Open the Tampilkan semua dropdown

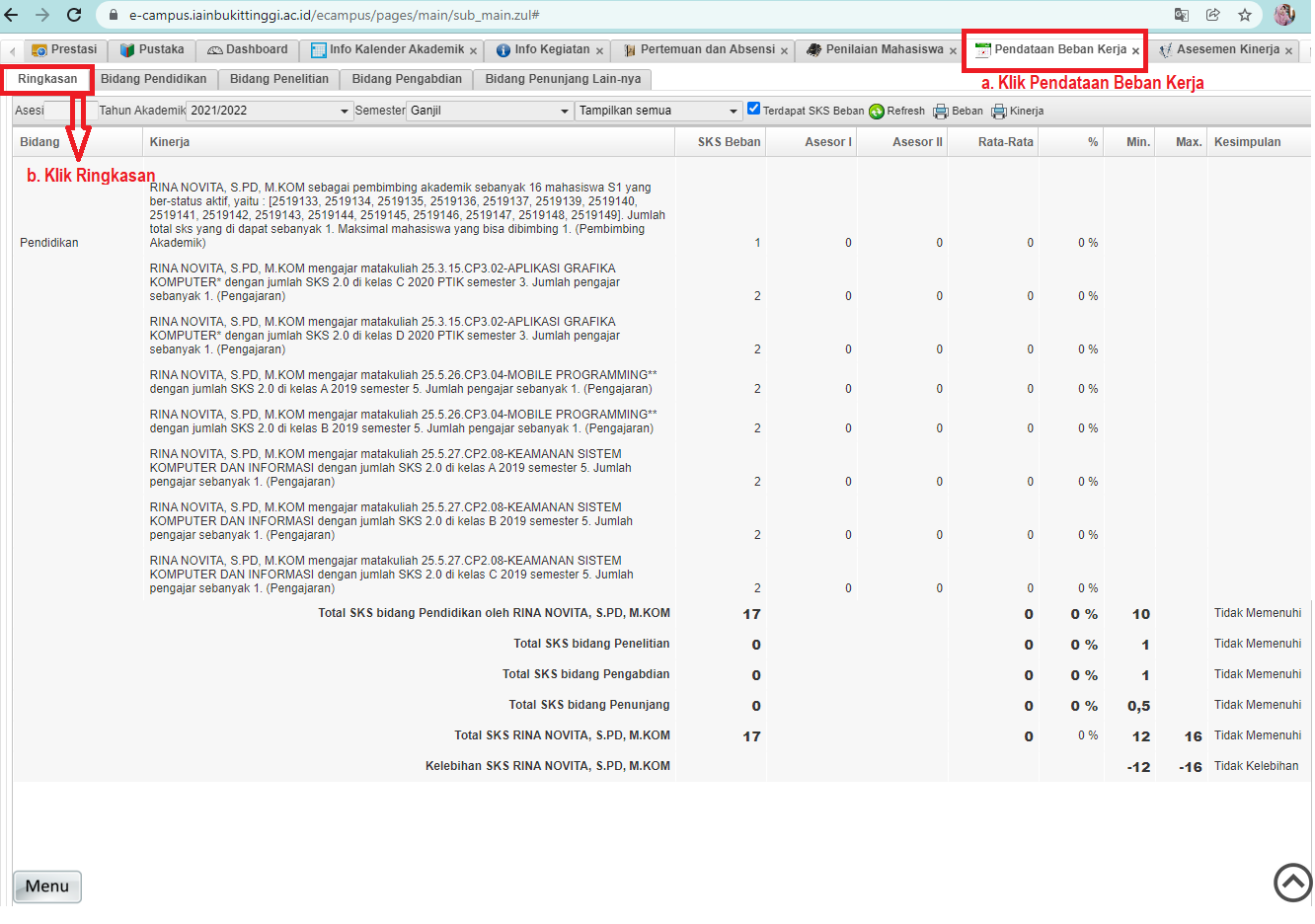(x=733, y=112)
